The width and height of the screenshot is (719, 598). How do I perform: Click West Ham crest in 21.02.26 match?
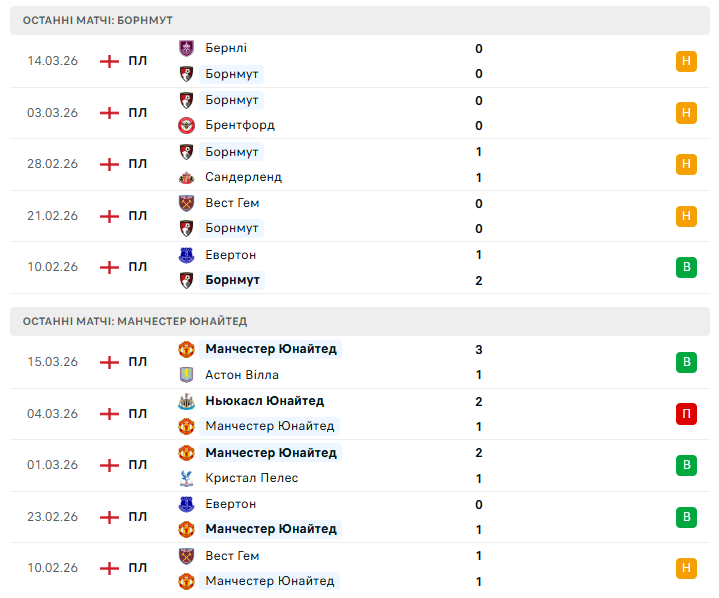tap(186, 203)
